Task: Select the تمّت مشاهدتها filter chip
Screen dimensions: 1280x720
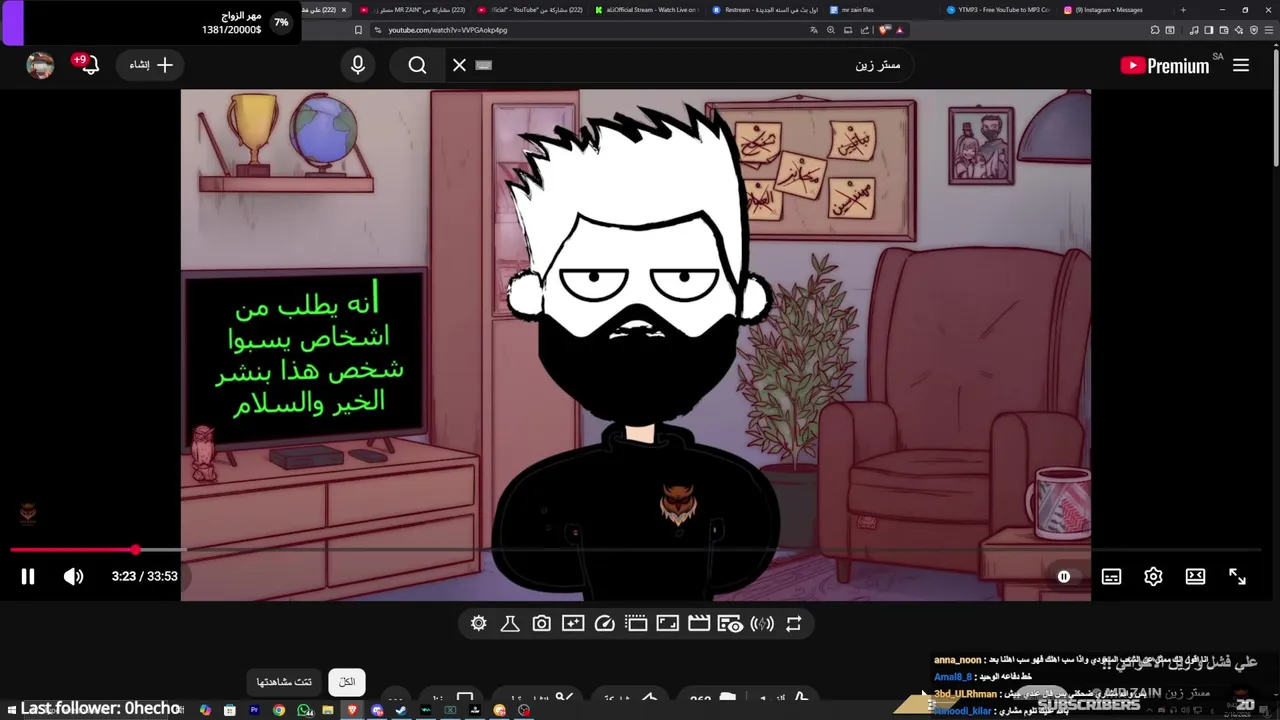Action: pos(284,682)
